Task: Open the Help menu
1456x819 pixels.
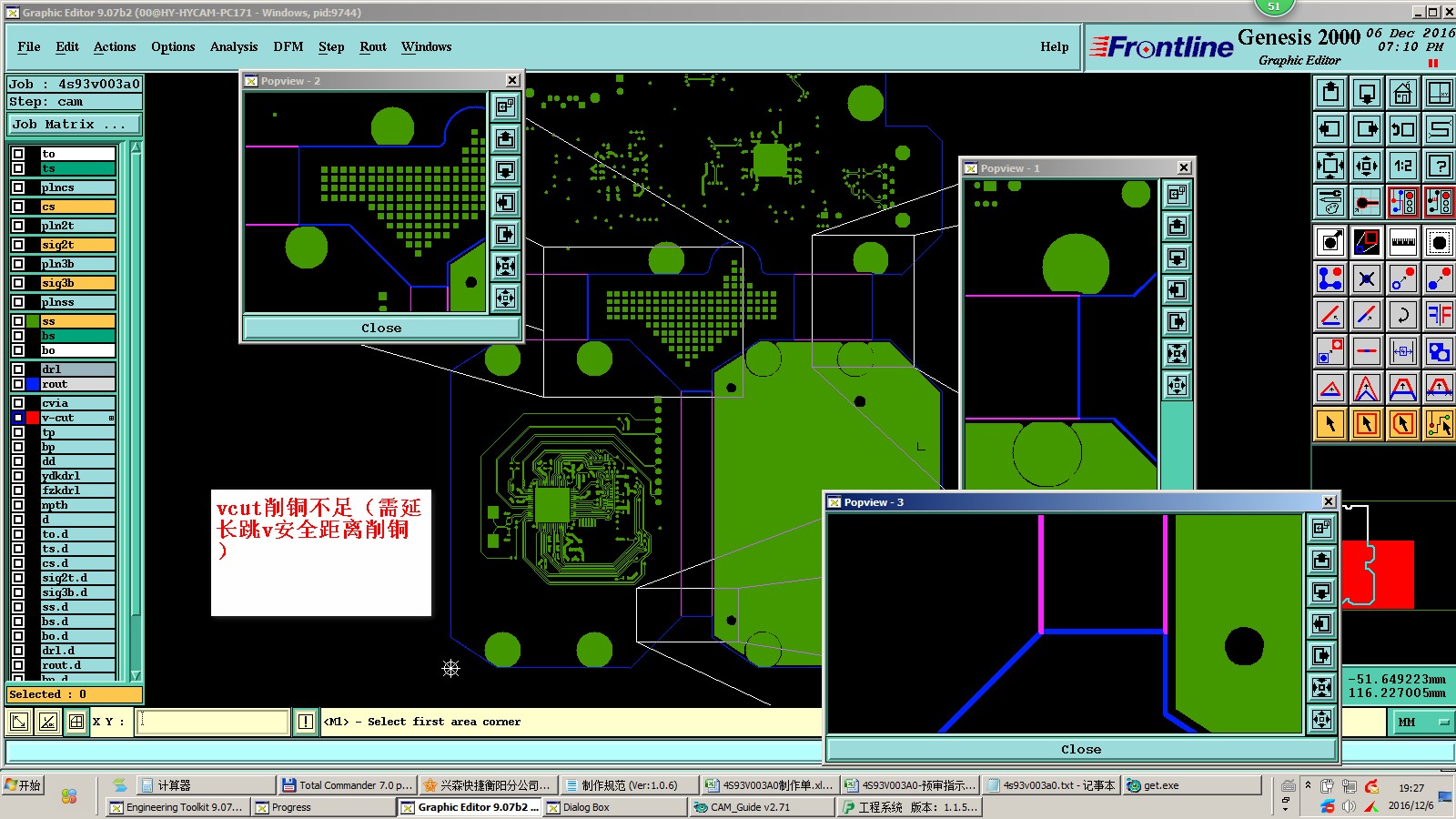Action: (x=1055, y=47)
